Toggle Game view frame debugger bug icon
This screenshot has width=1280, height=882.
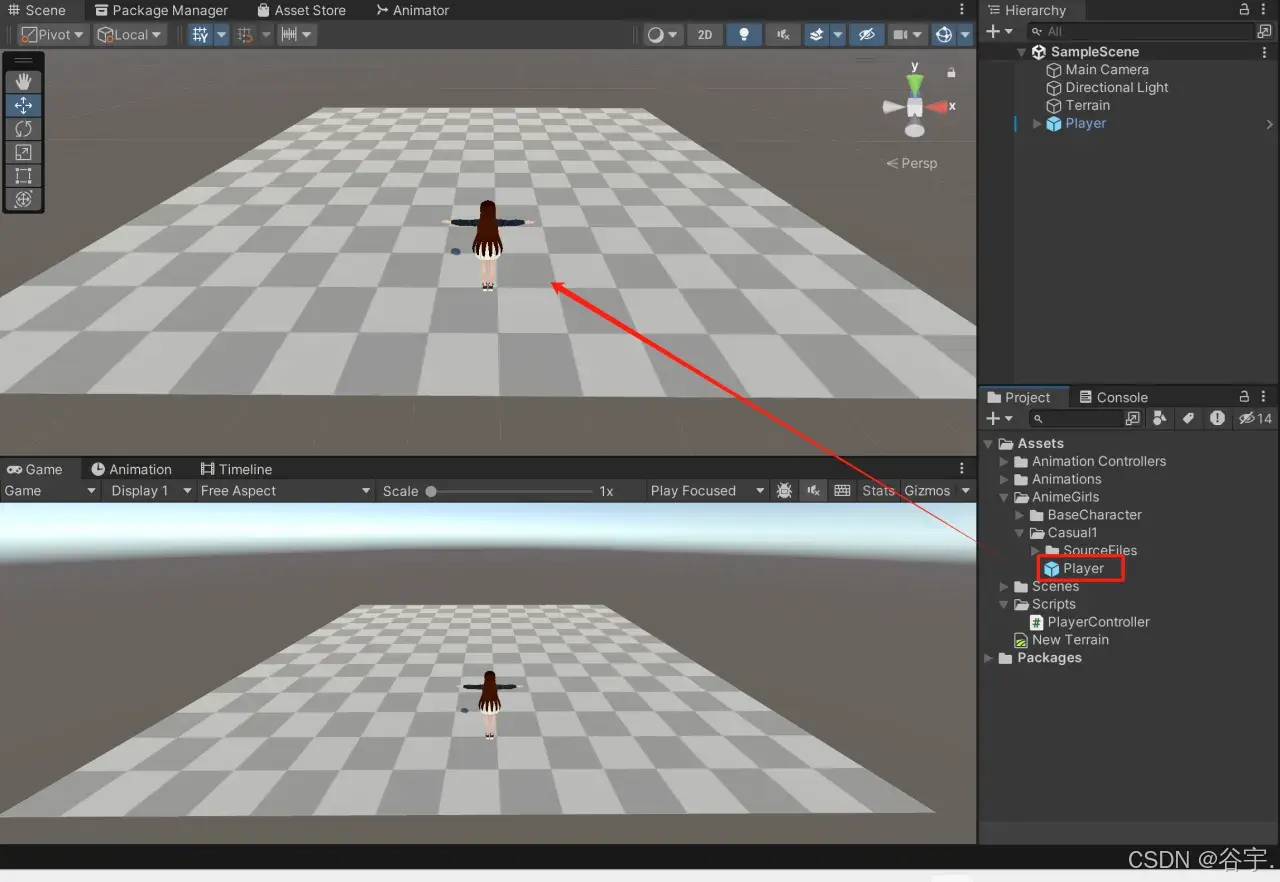point(785,491)
